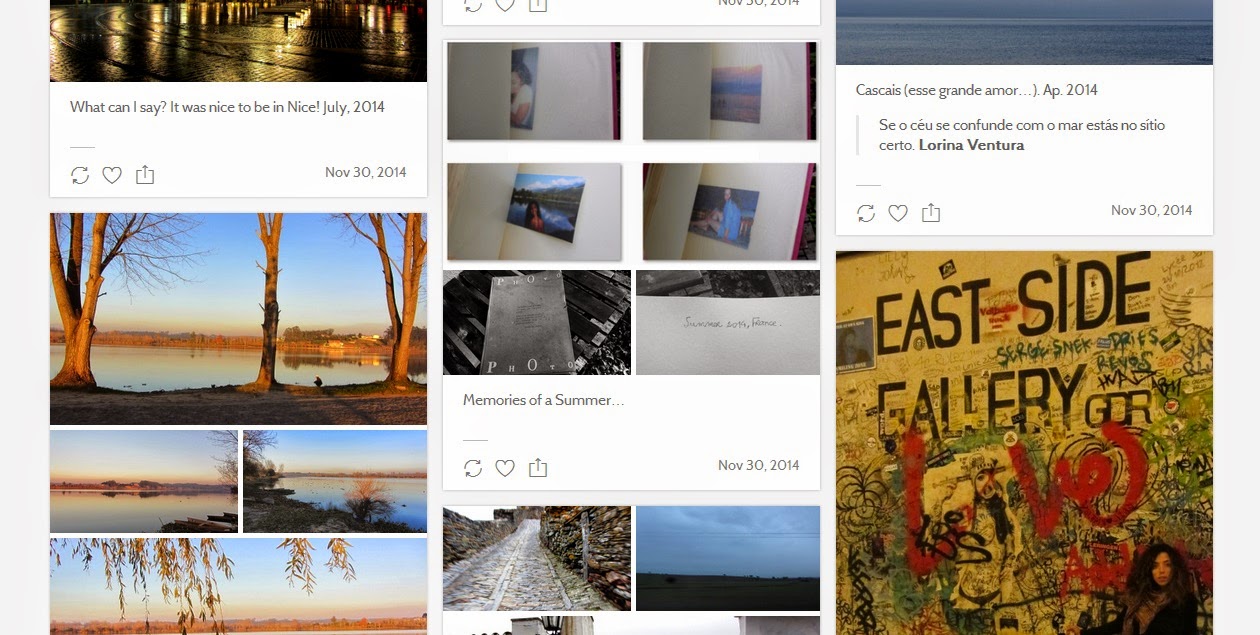Open the cobblestone alley photo

tap(537, 558)
